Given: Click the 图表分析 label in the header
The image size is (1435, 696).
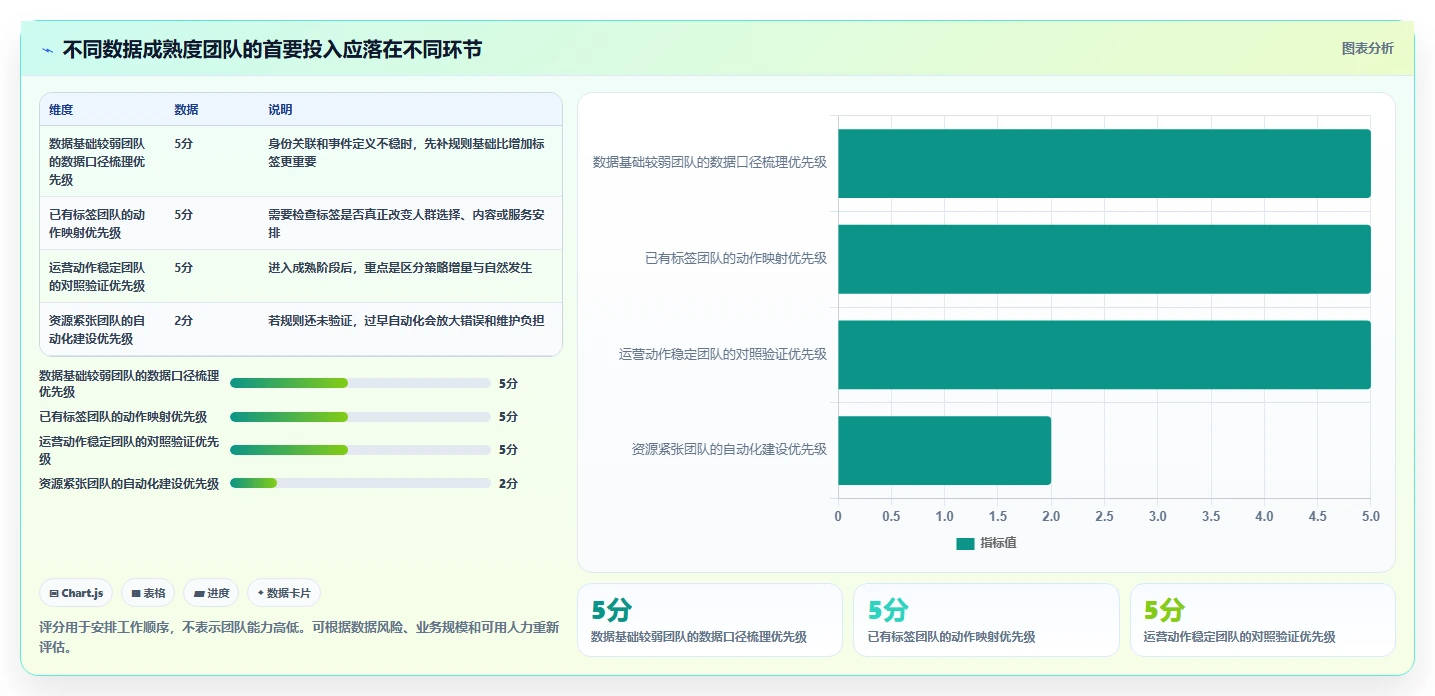Looking at the screenshot, I should click(x=1367, y=49).
